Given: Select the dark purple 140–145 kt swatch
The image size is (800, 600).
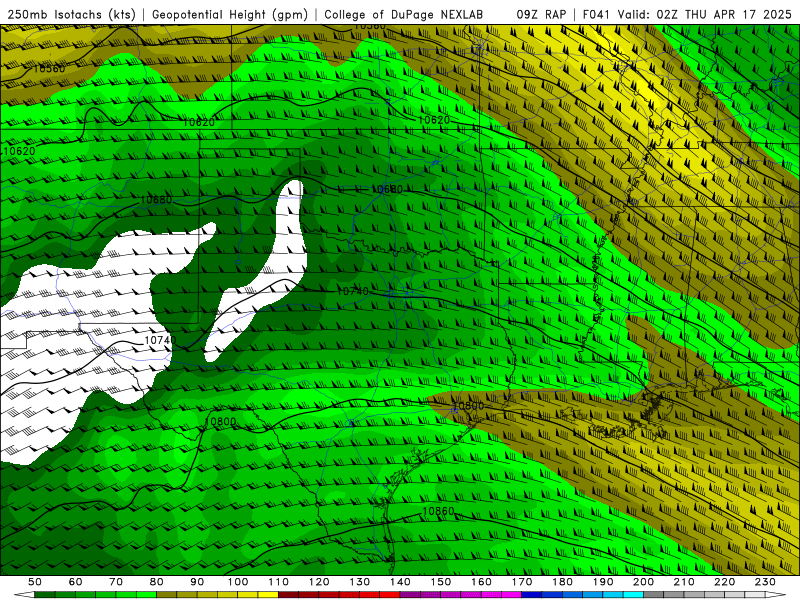Looking at the screenshot, I should point(411,595).
